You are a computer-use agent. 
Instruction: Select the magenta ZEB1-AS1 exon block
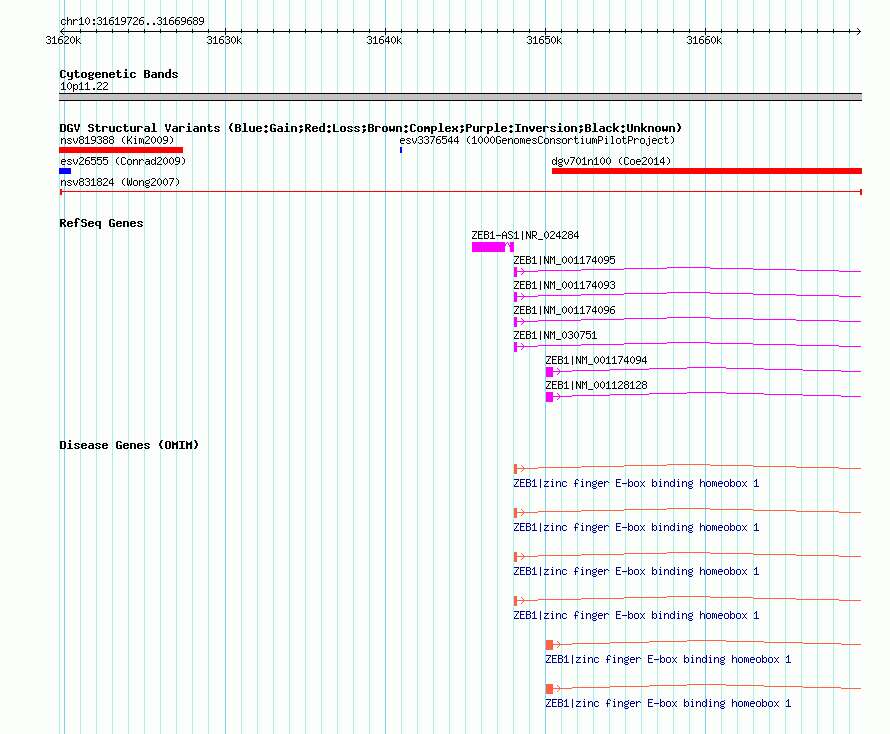click(488, 247)
